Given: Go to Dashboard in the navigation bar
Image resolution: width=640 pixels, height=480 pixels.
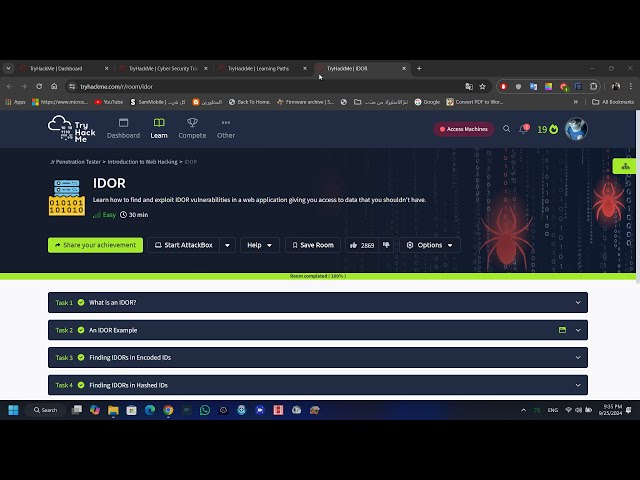Looking at the screenshot, I should [x=123, y=129].
